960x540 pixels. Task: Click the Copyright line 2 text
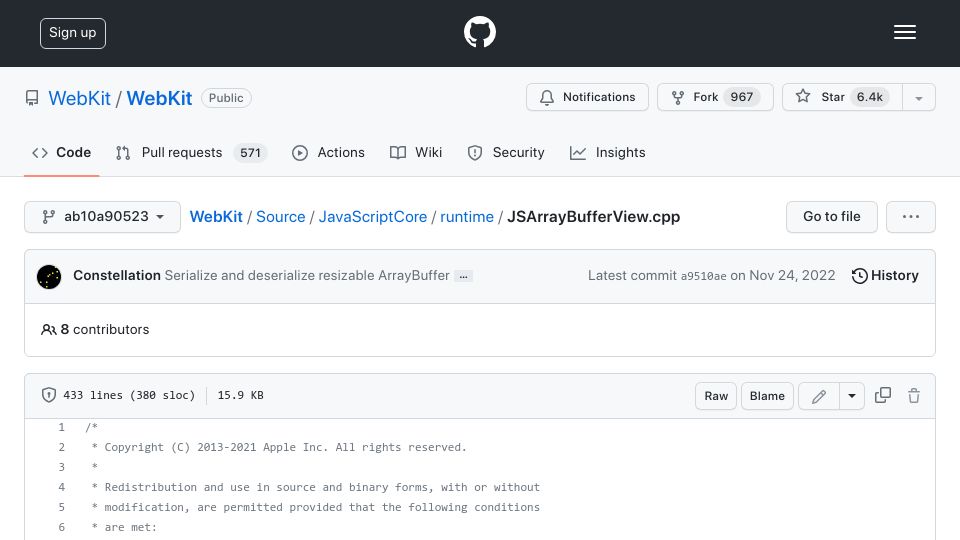tap(279, 448)
